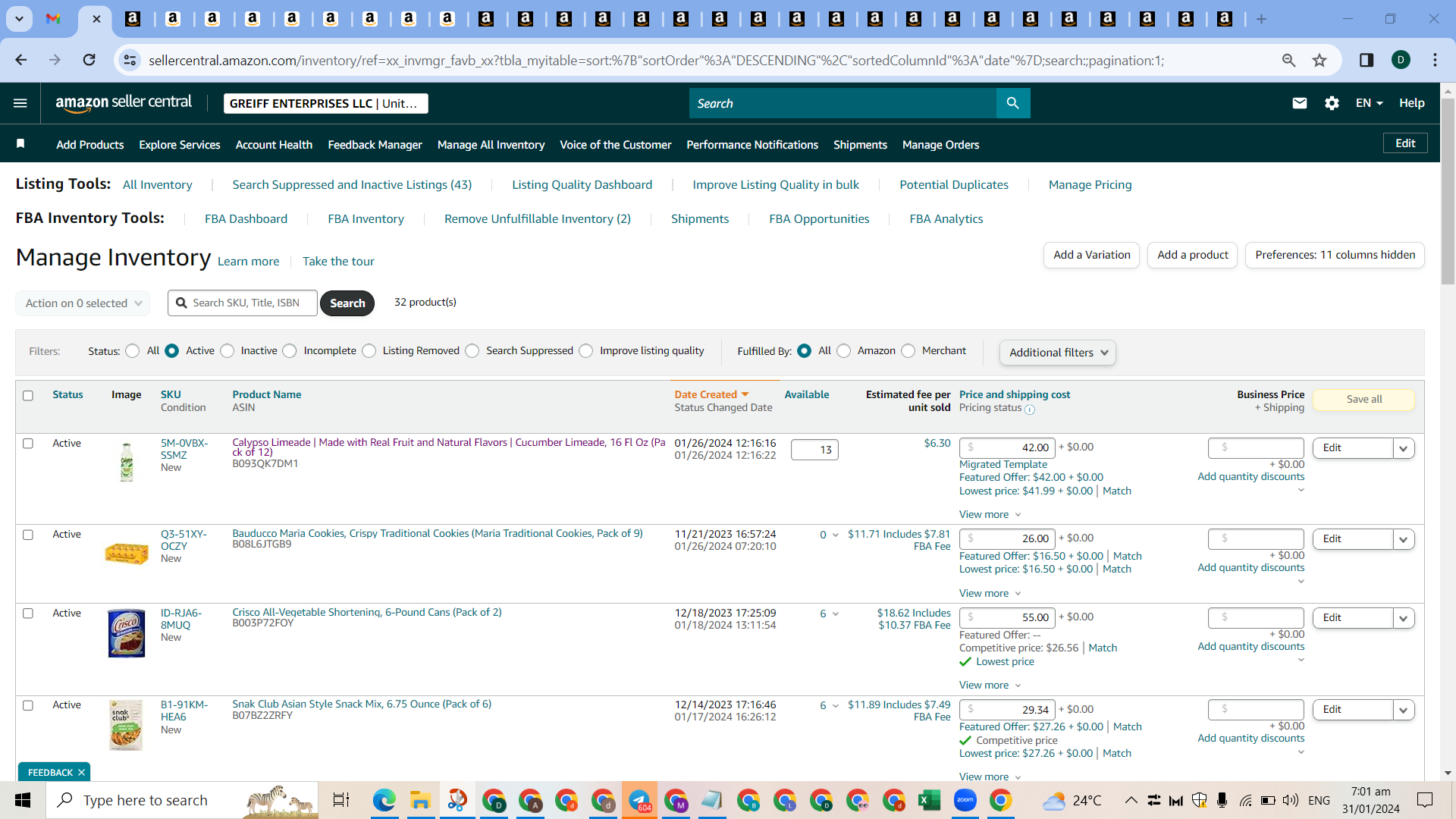This screenshot has width=1456, height=819.
Task: Expand the Additional filters dropdown
Action: click(1057, 353)
